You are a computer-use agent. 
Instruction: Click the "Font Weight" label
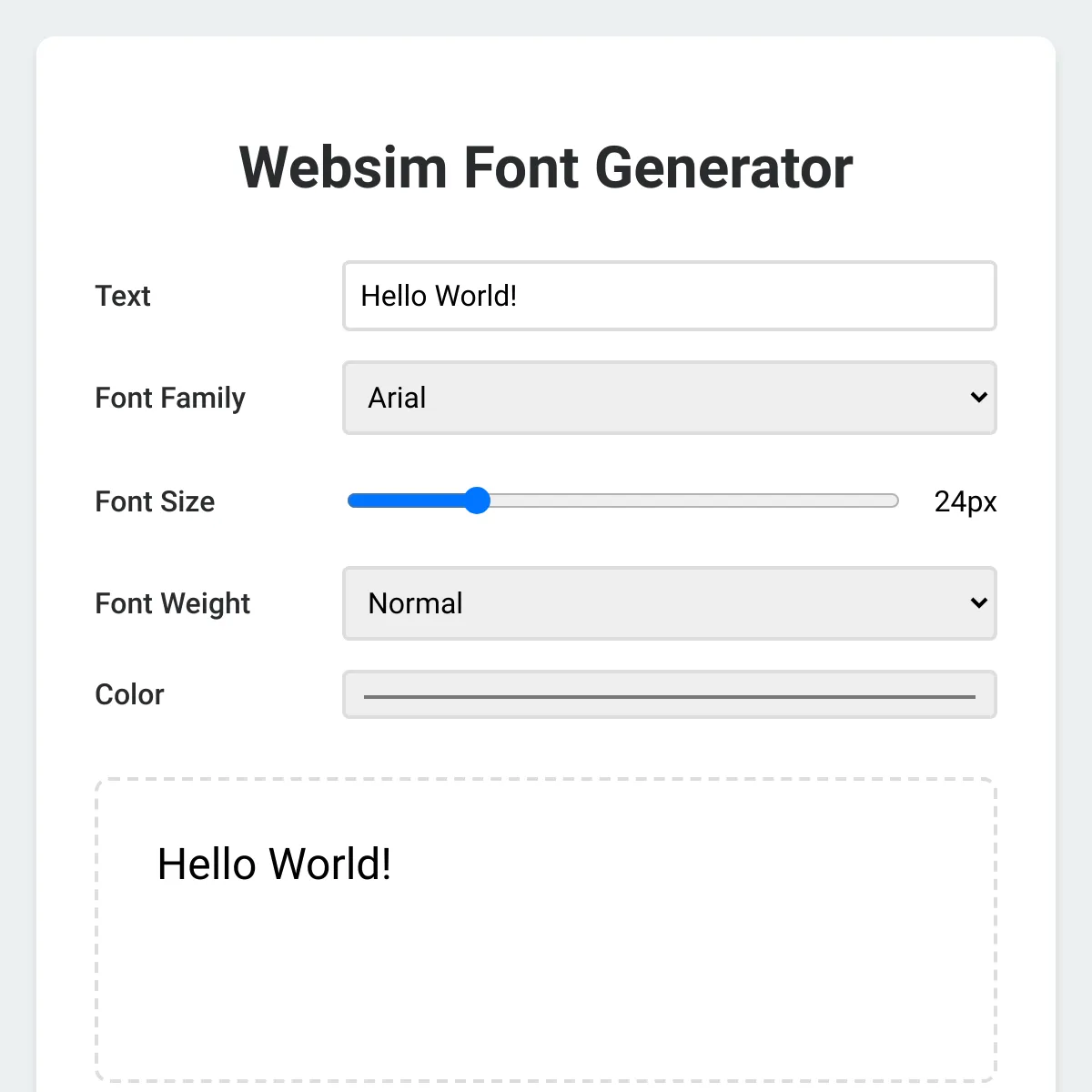pyautogui.click(x=172, y=603)
